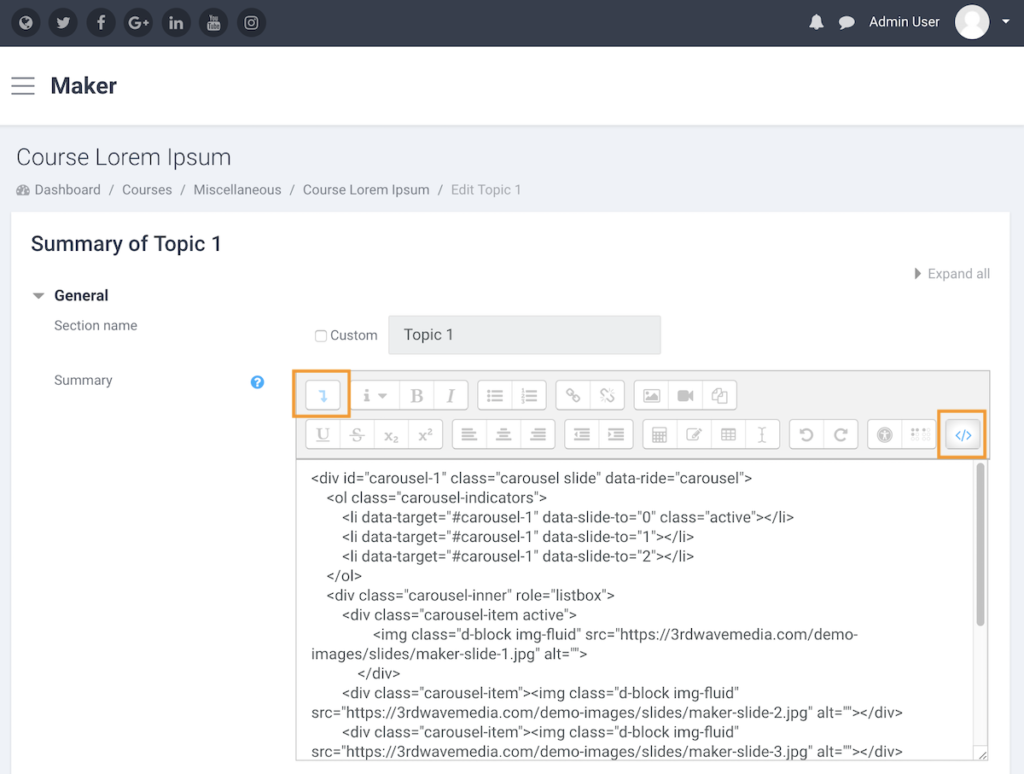This screenshot has width=1024, height=774.
Task: Open the paragraph styles dropdown
Action: pos(374,395)
